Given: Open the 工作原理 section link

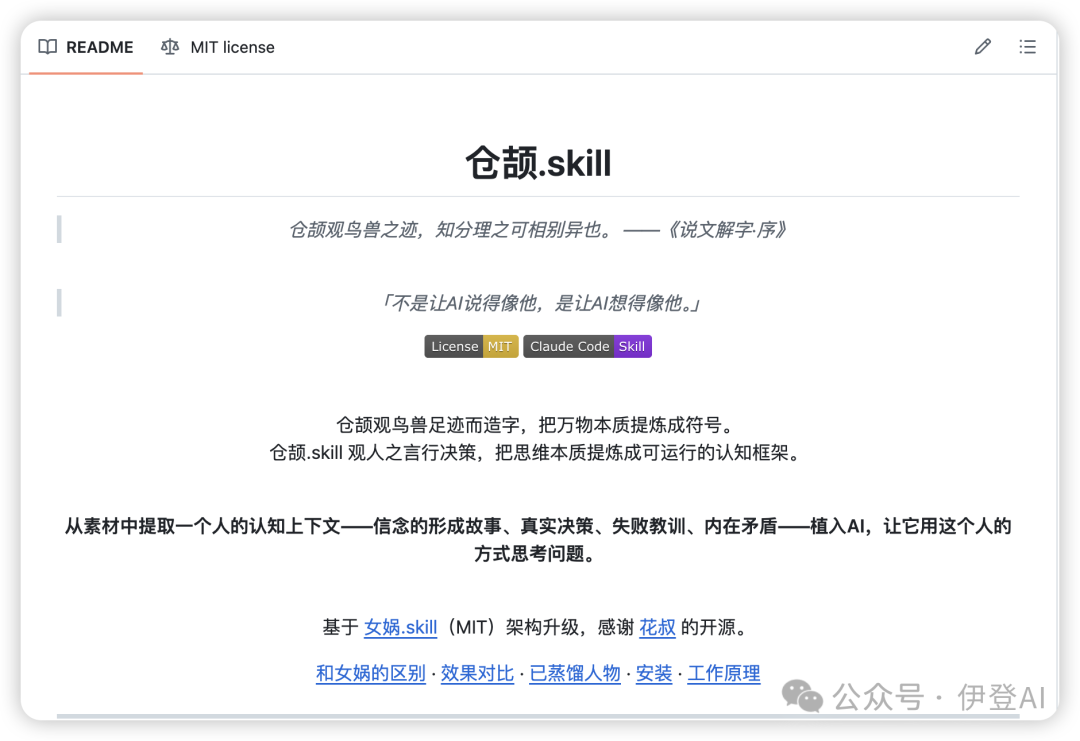Looking at the screenshot, I should (723, 674).
